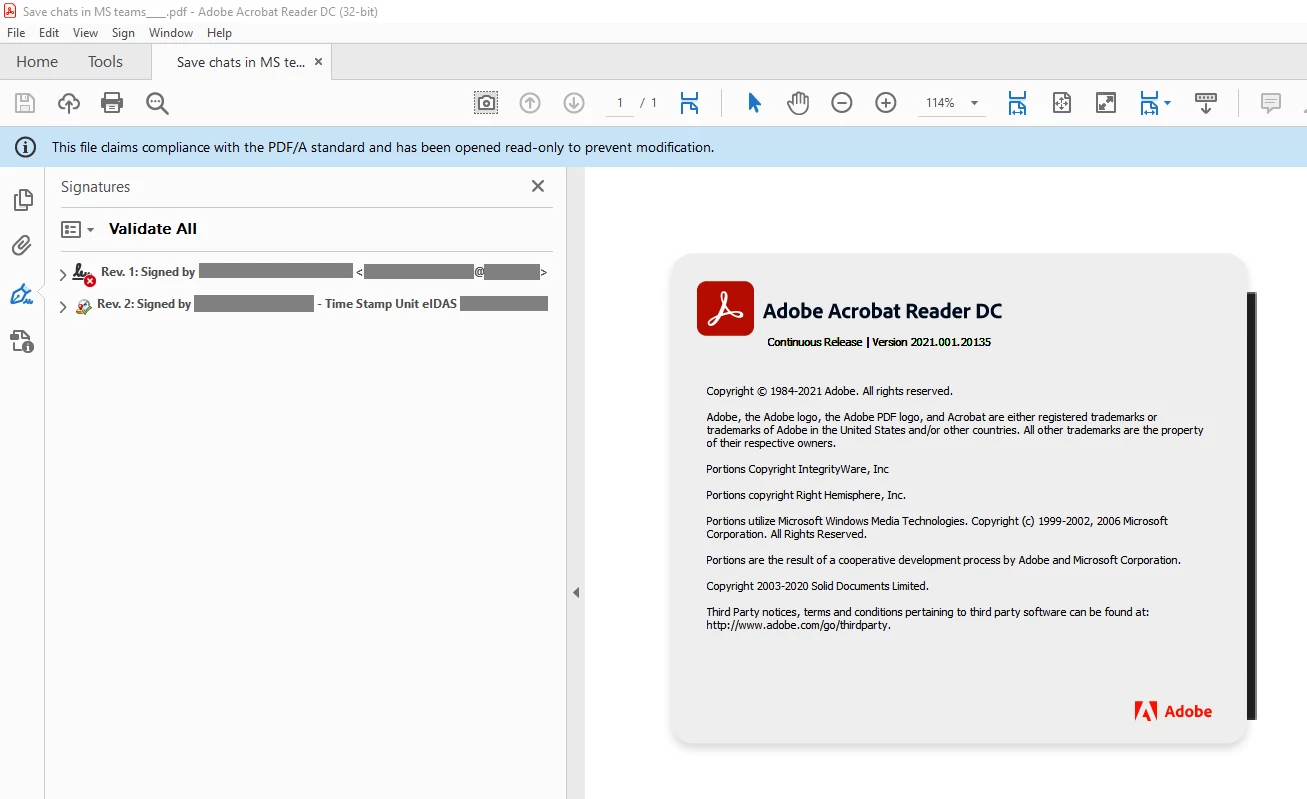Open the comment bubble tool
1307x799 pixels.
[1271, 102]
